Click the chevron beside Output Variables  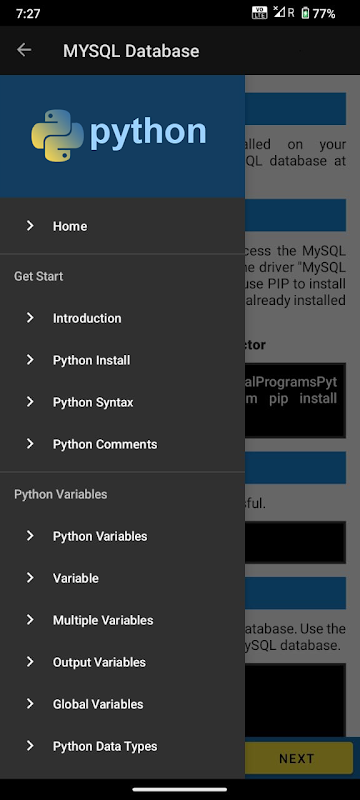(x=30, y=662)
